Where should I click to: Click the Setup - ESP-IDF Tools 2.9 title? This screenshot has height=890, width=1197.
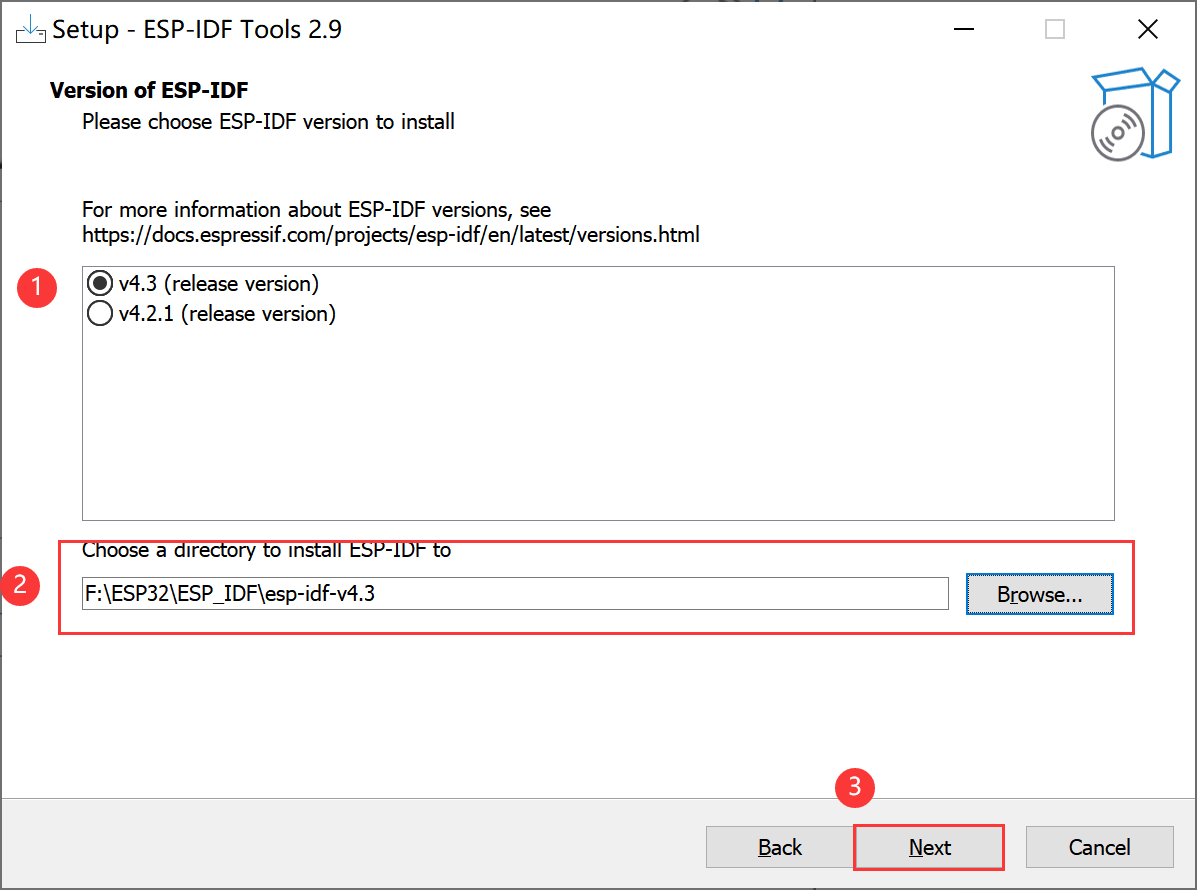pos(194,29)
